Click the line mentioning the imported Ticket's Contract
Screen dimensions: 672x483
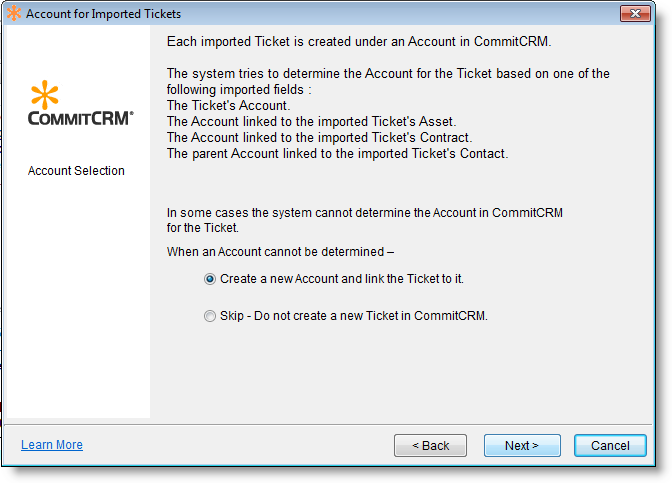point(319,137)
